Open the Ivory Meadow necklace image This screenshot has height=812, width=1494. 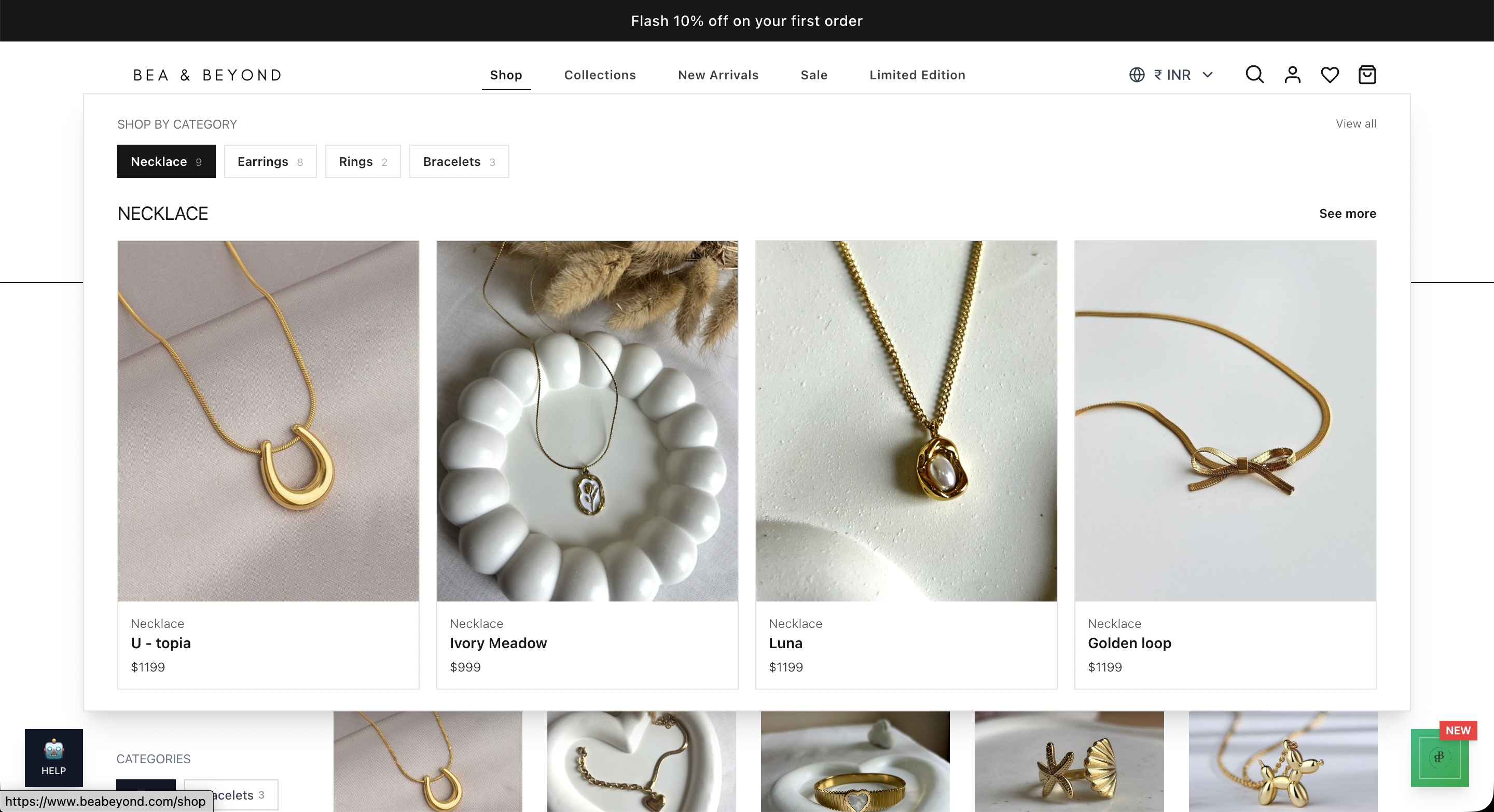click(587, 421)
